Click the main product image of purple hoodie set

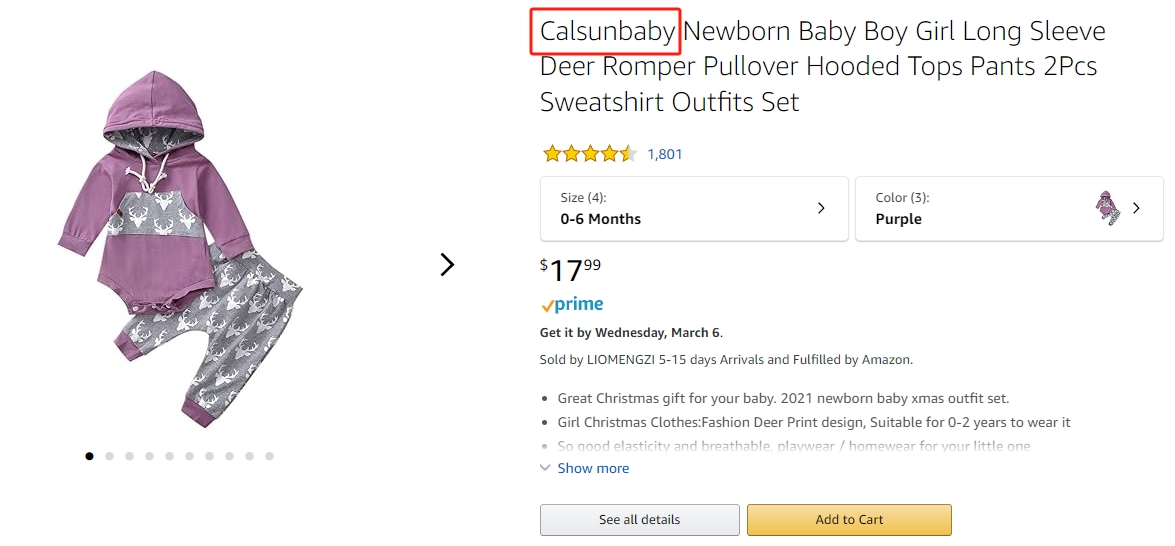[x=180, y=249]
